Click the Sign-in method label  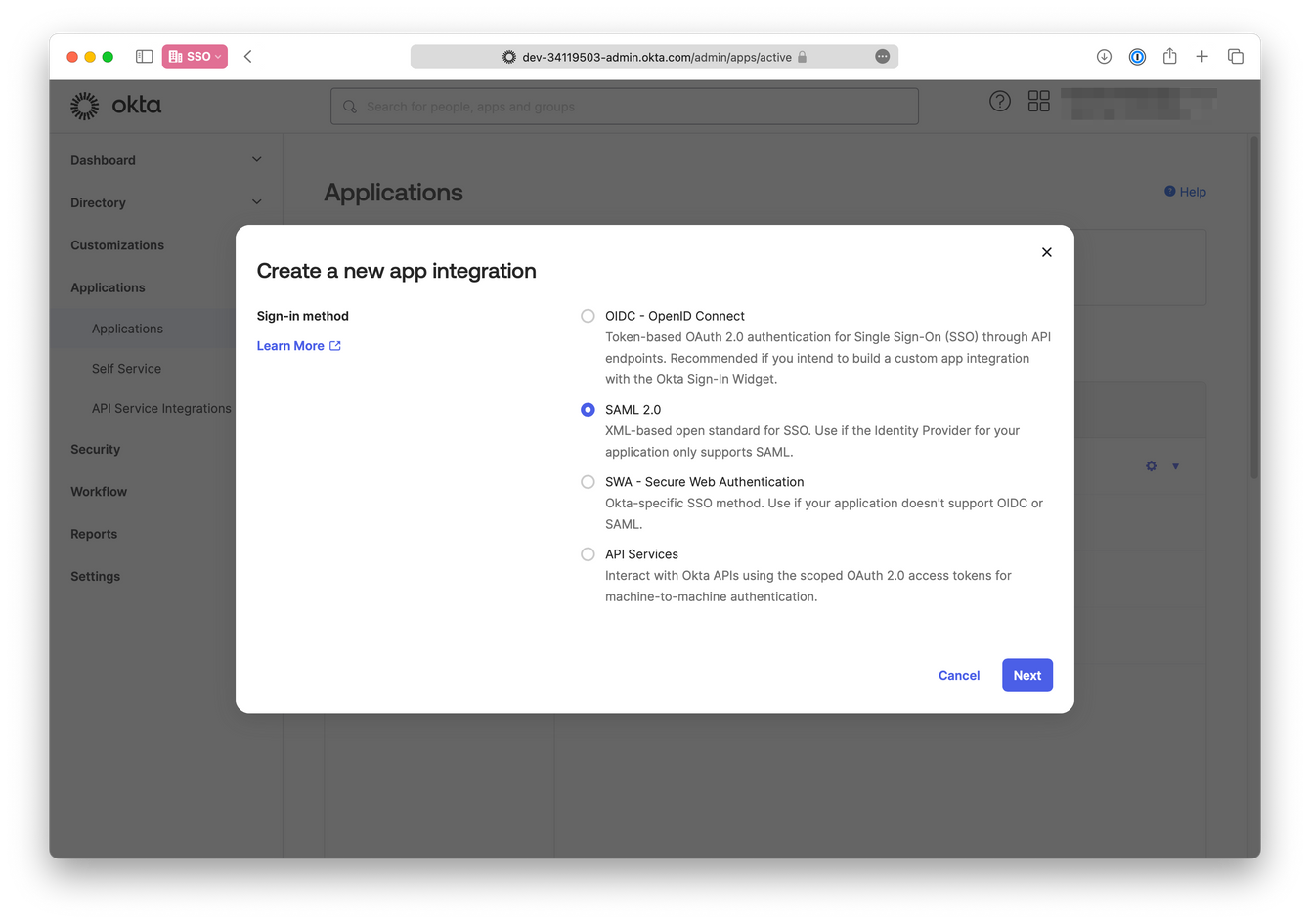pos(303,316)
